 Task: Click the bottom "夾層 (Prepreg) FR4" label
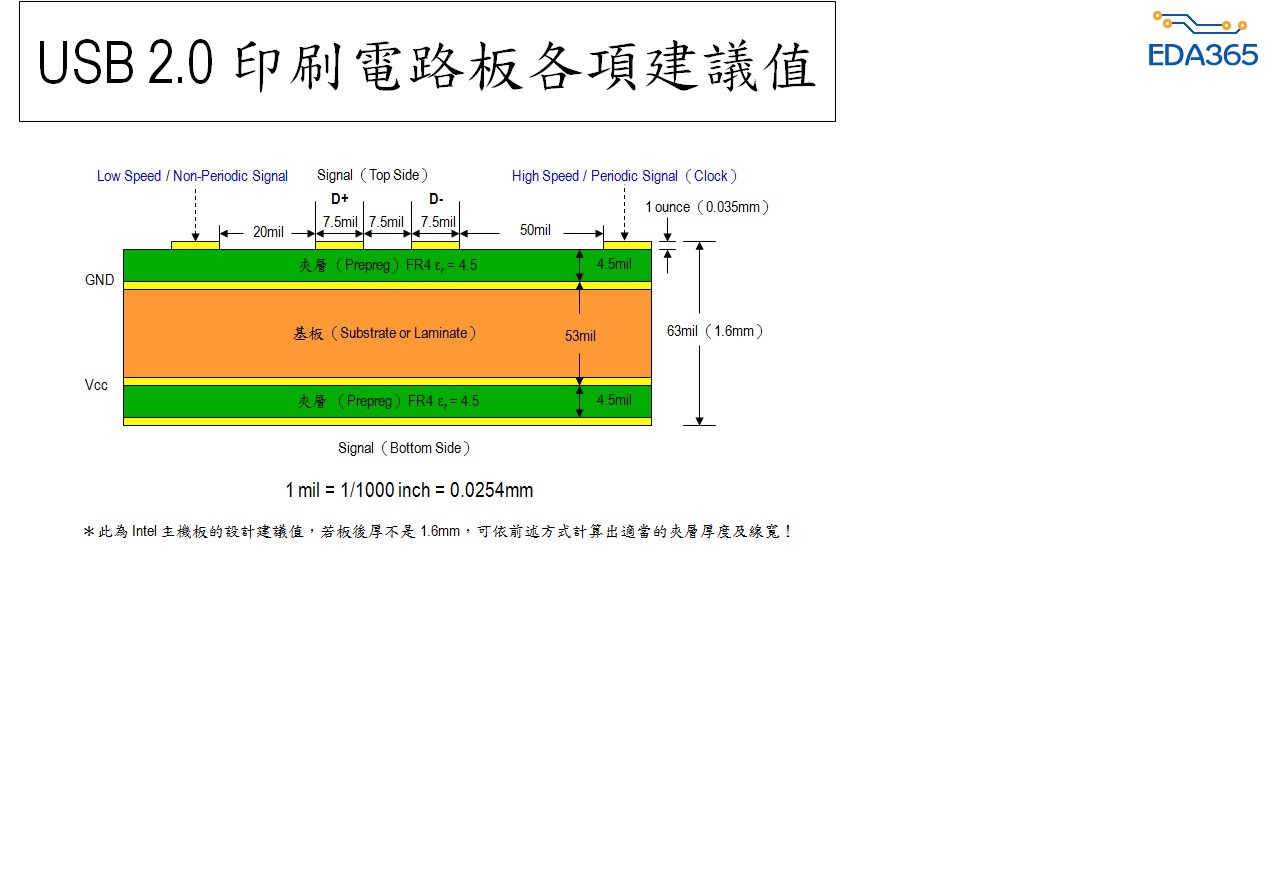tap(389, 401)
